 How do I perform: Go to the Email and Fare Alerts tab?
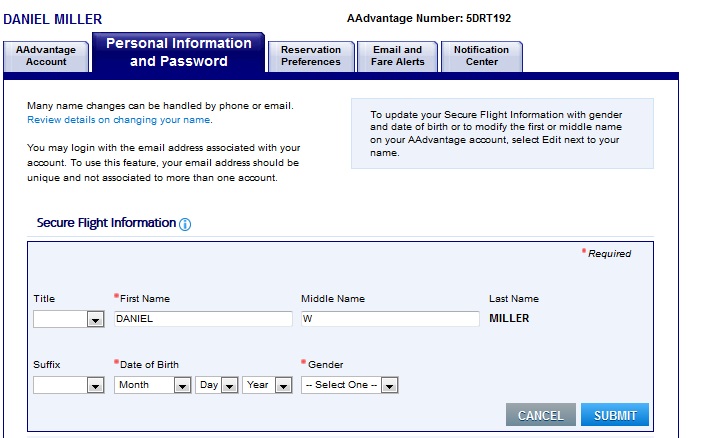click(x=397, y=56)
